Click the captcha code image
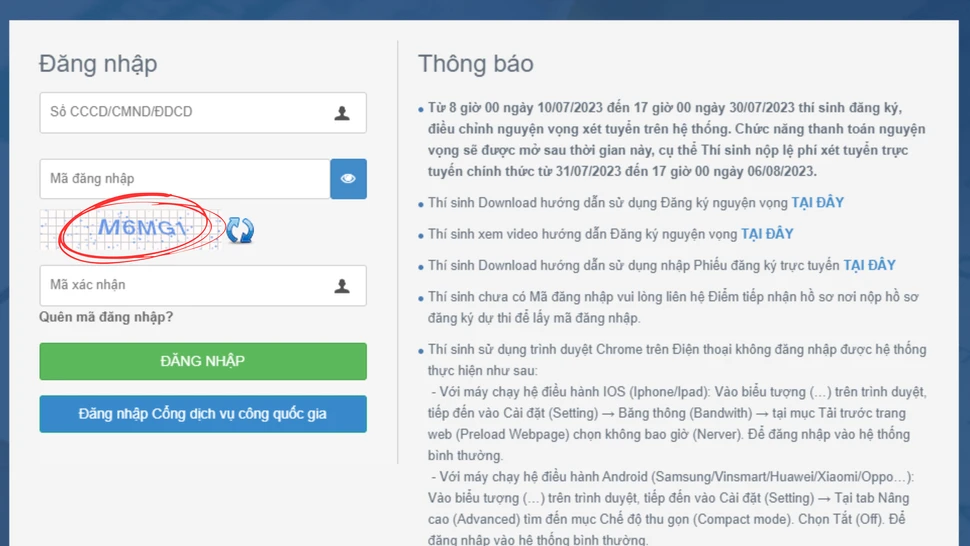 (130, 229)
